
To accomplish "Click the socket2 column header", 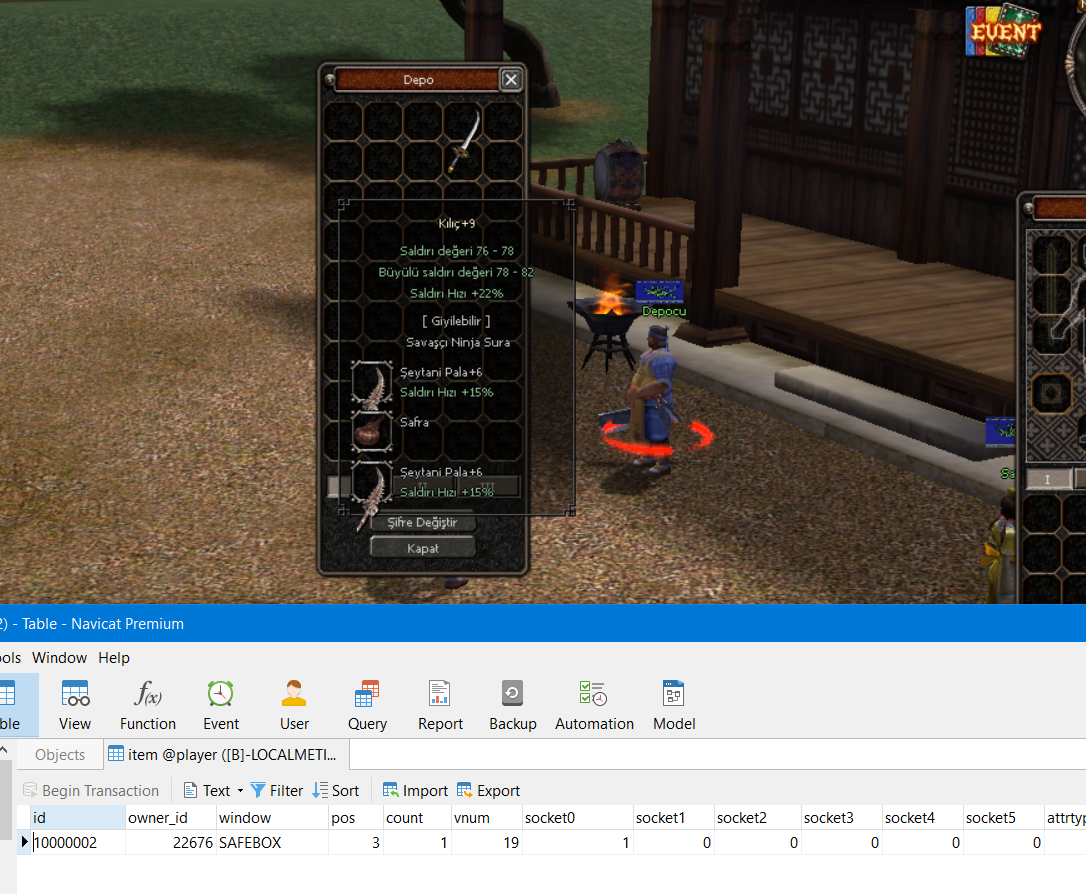I will pos(758,818).
